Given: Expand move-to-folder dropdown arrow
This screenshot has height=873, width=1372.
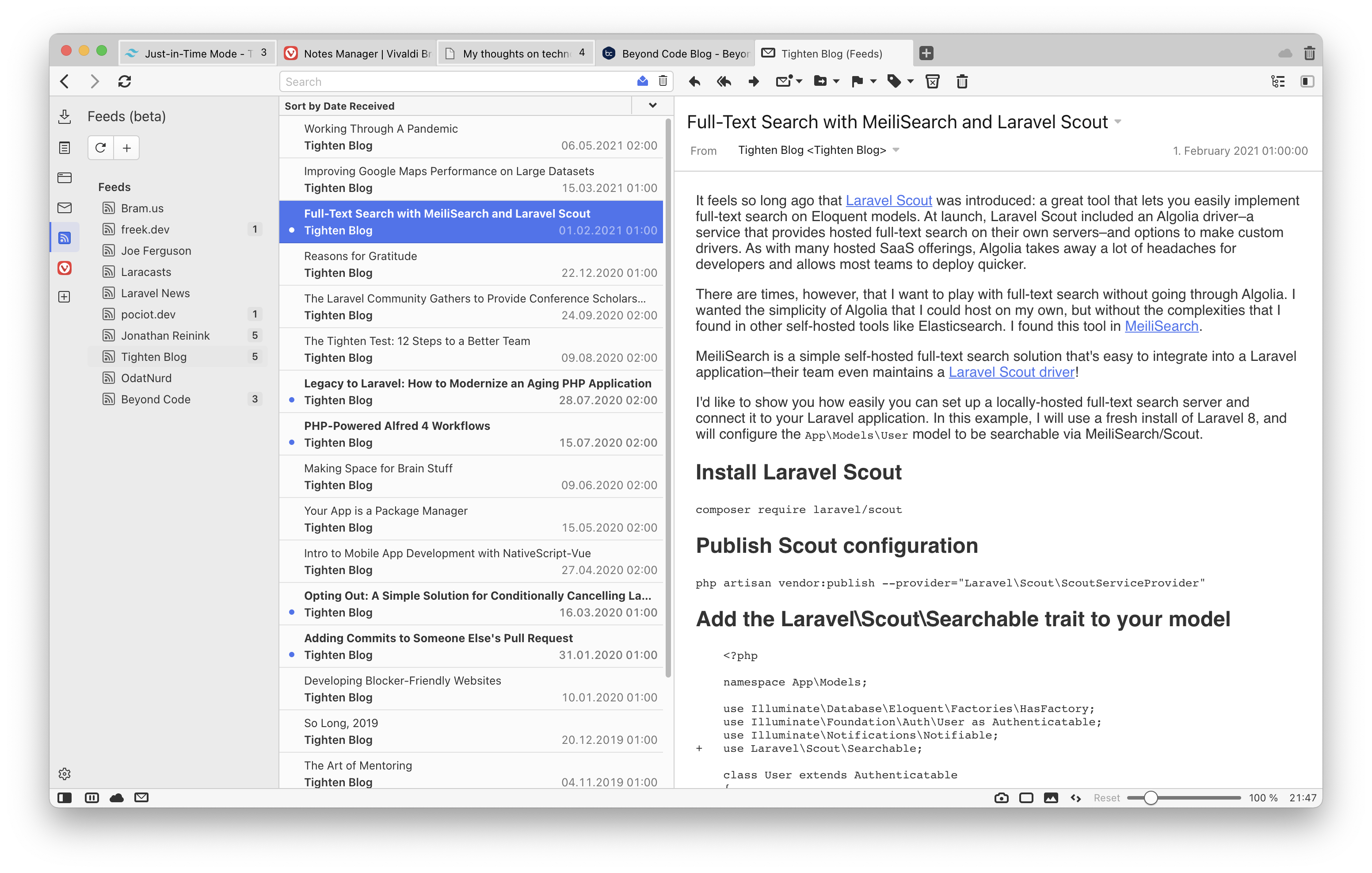Looking at the screenshot, I should point(836,81).
